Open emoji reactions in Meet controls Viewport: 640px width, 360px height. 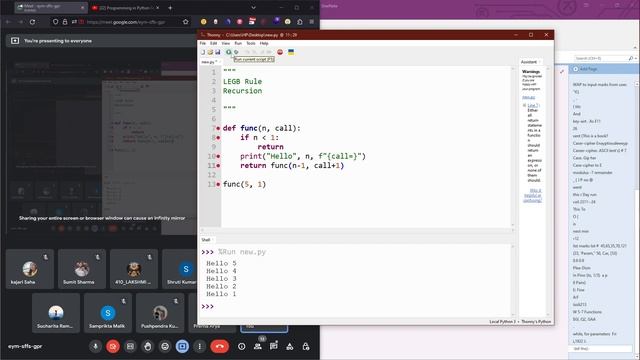point(165,347)
